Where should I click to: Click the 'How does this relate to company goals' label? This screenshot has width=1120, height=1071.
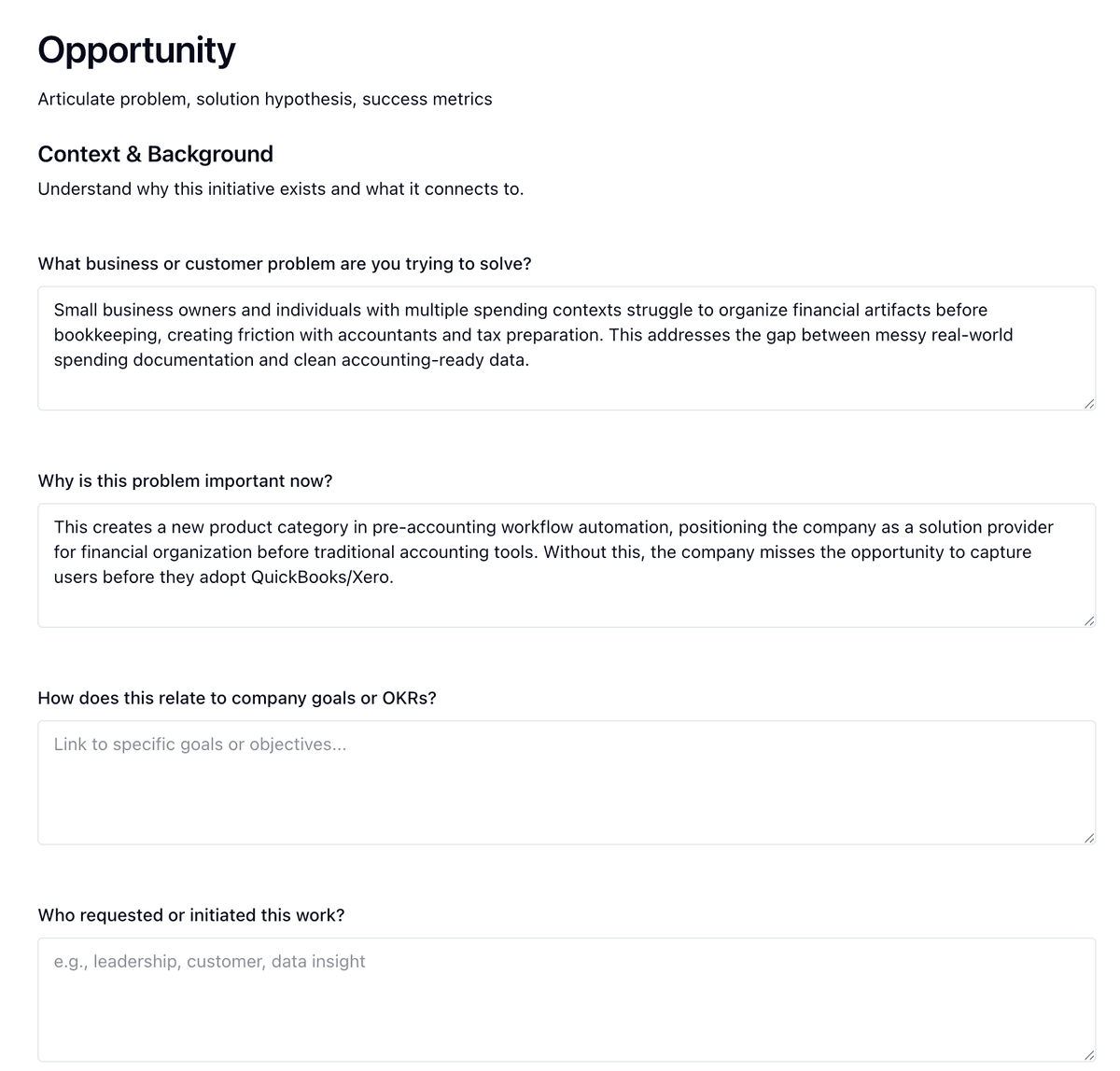237,698
